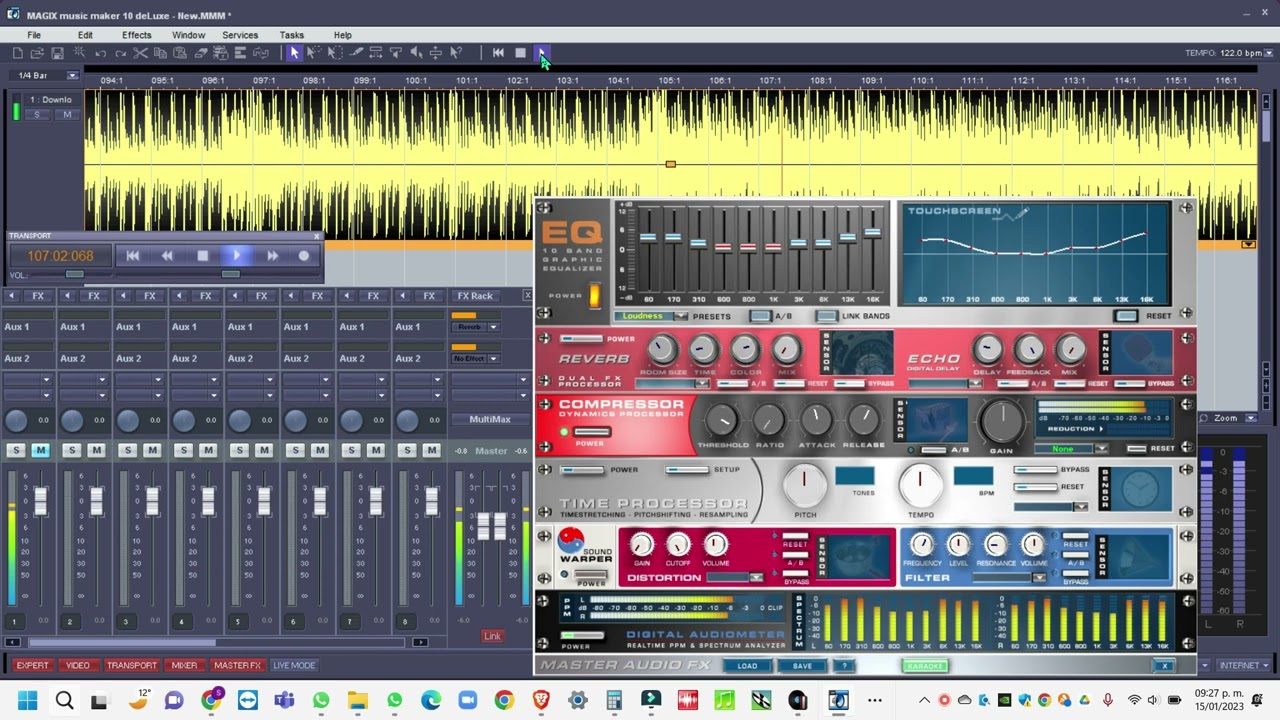Click the Save floppy disk icon
The height and width of the screenshot is (720, 1280).
pyautogui.click(x=57, y=53)
